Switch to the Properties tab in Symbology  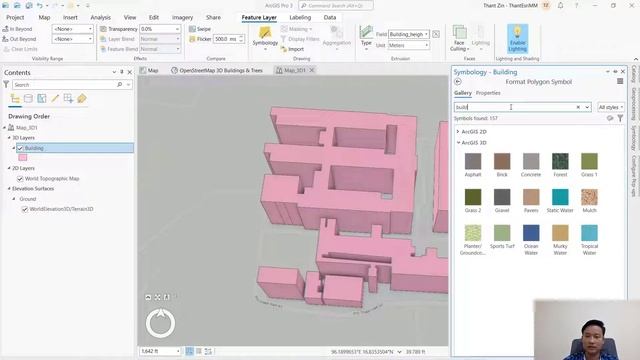point(488,93)
